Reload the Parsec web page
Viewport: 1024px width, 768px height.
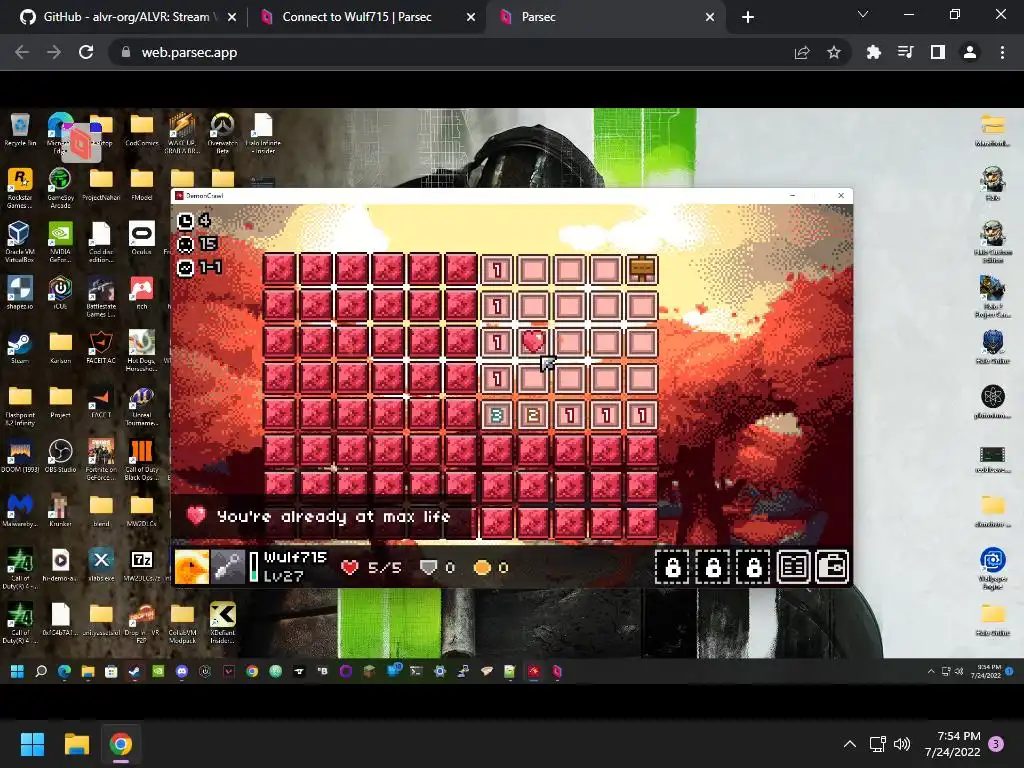pyautogui.click(x=86, y=52)
